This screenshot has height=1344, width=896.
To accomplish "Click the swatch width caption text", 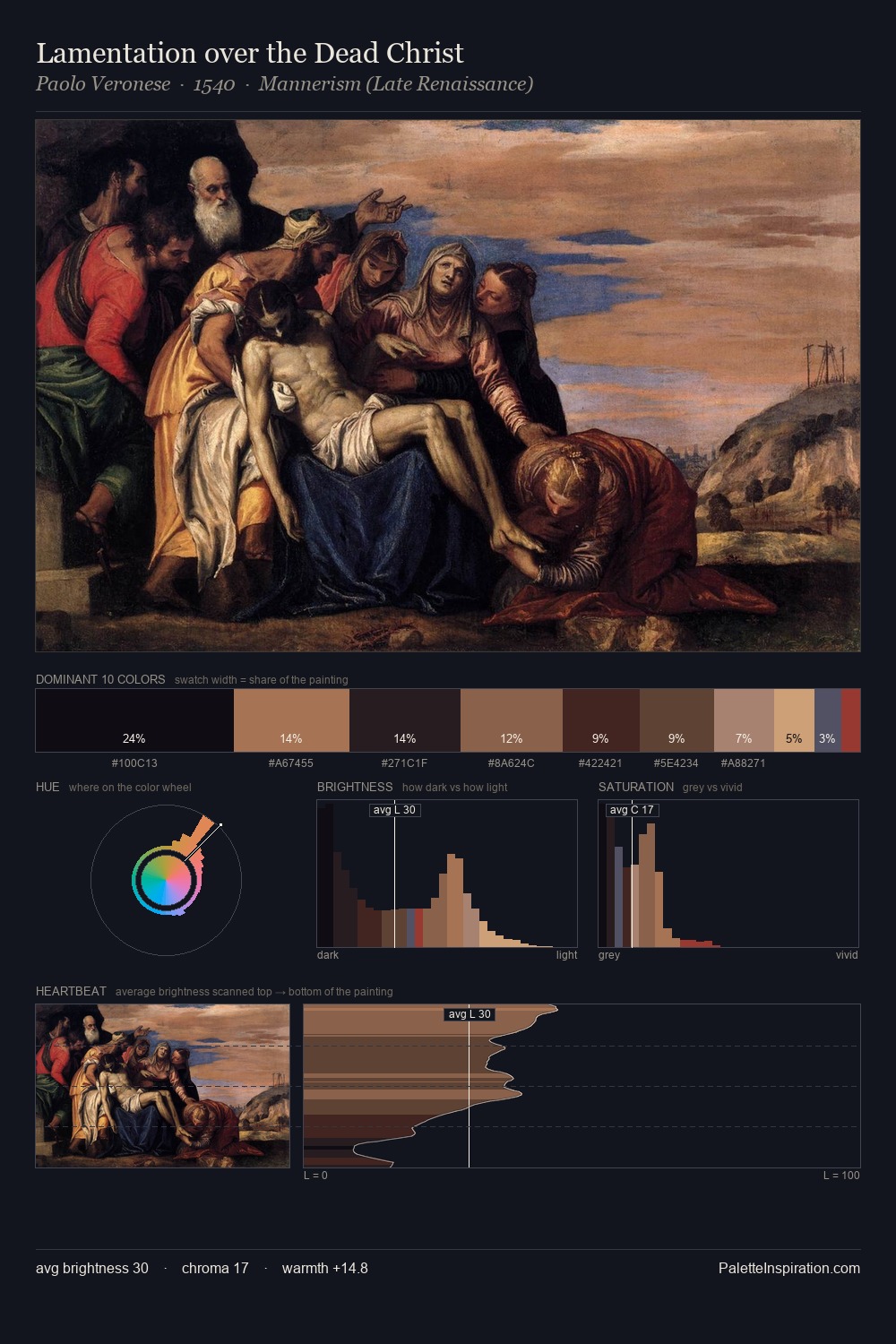I will 262,680.
